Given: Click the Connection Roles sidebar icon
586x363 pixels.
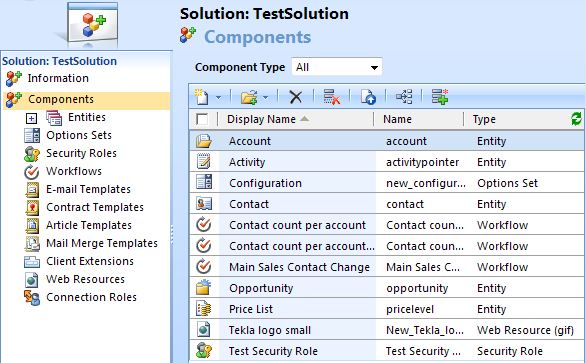Looking at the screenshot, I should click(32, 298).
